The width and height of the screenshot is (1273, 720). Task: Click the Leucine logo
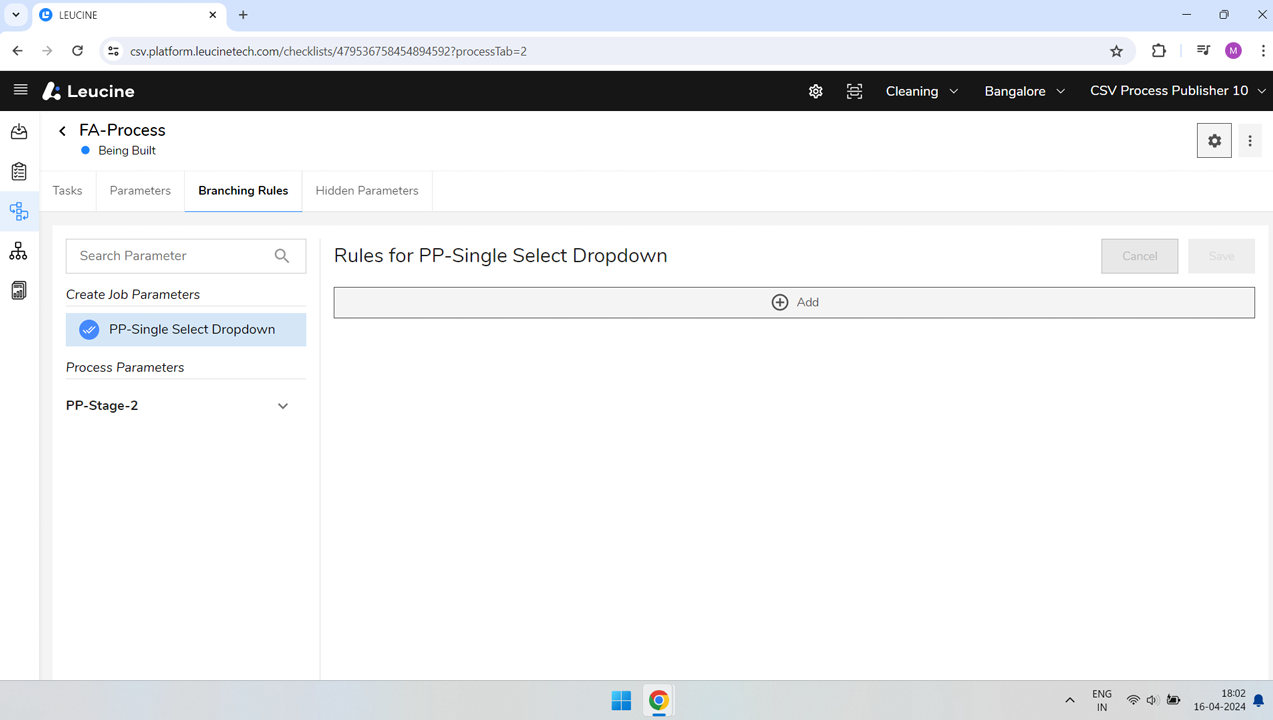point(88,91)
